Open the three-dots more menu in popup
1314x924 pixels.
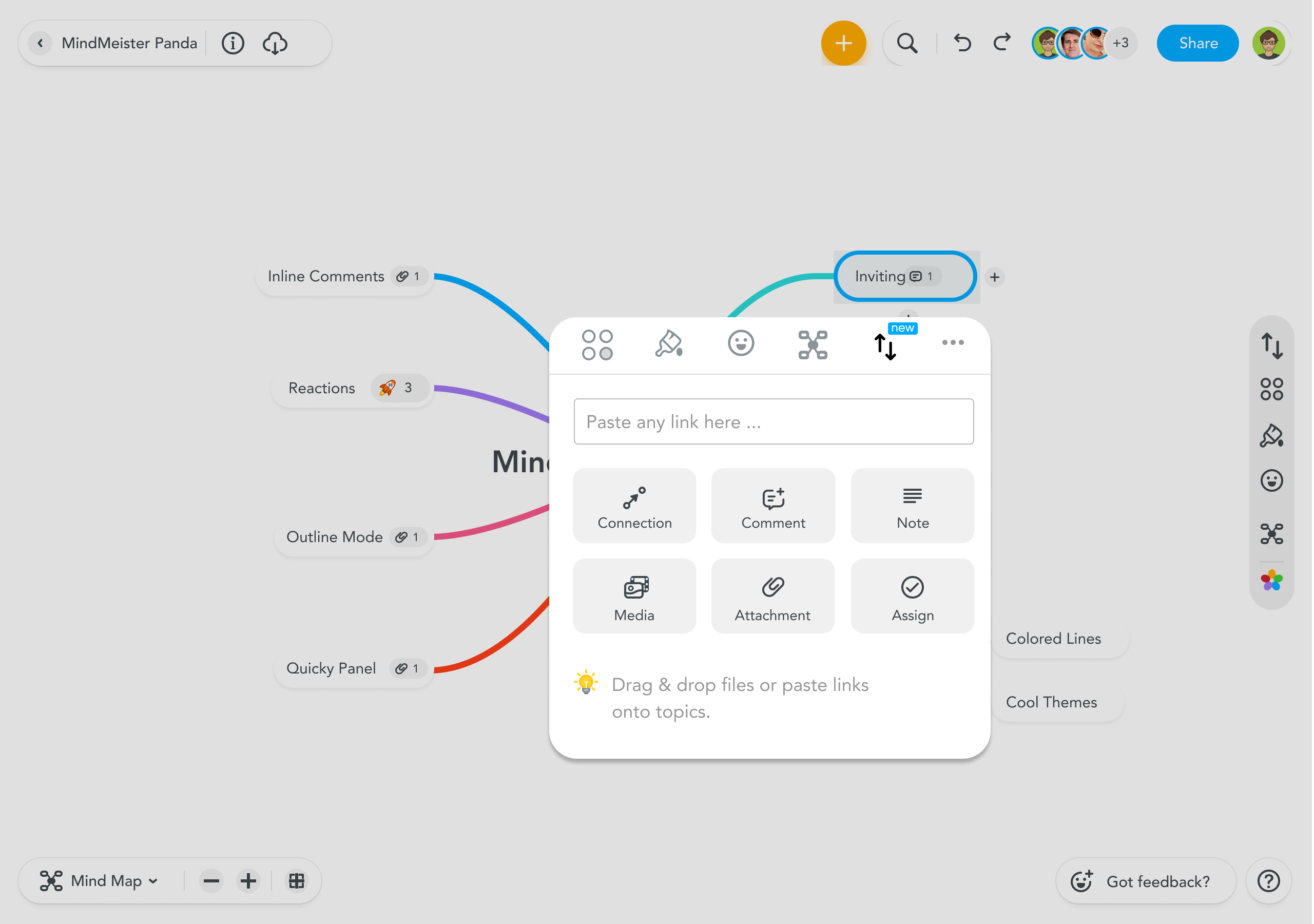tap(952, 343)
